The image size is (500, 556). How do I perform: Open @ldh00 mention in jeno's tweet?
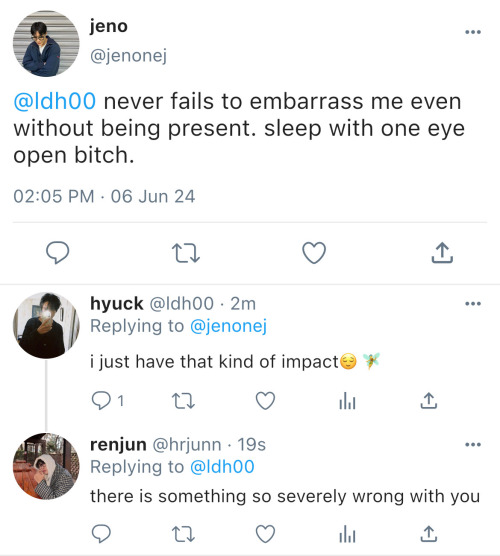pos(55,101)
